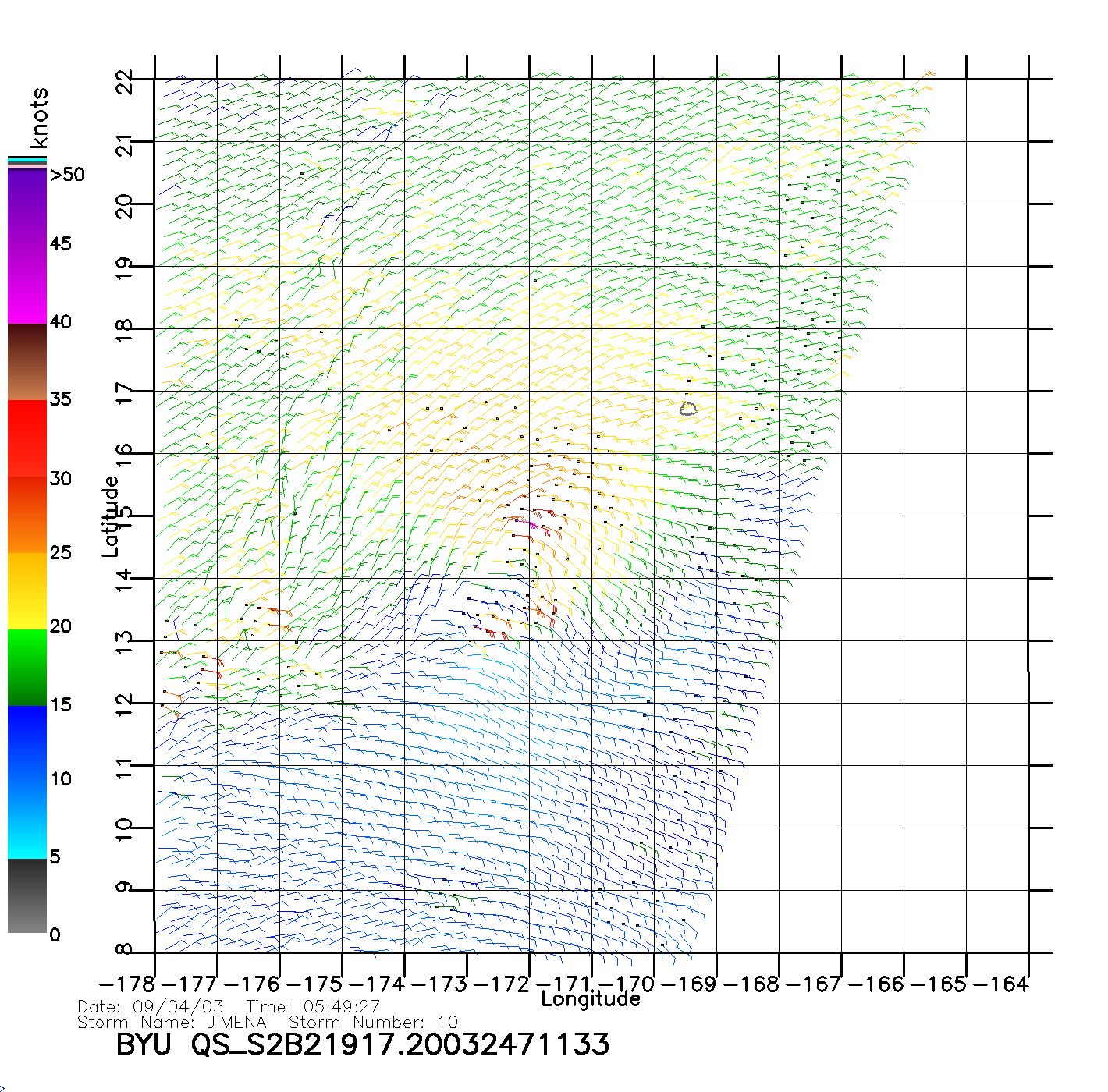Click the '>50' legend label
The width and height of the screenshot is (1108, 1092).
(67, 175)
